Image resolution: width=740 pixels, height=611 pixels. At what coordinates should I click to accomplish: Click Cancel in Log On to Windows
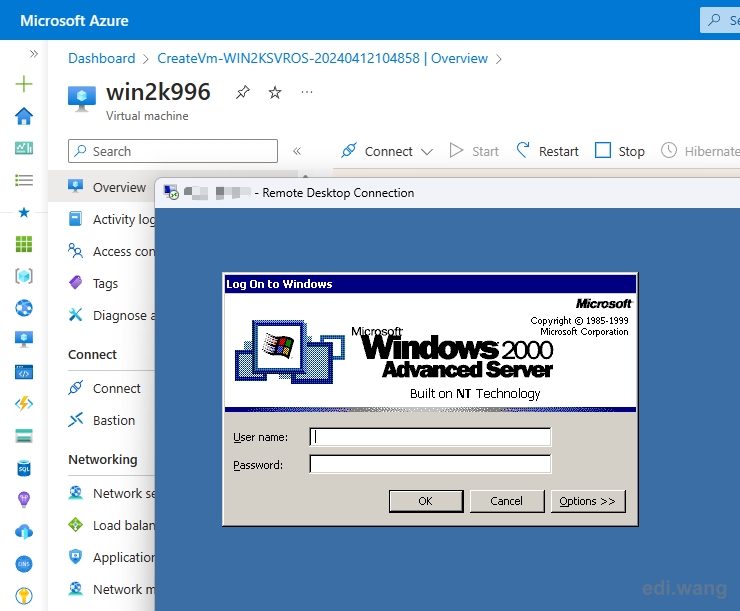507,501
